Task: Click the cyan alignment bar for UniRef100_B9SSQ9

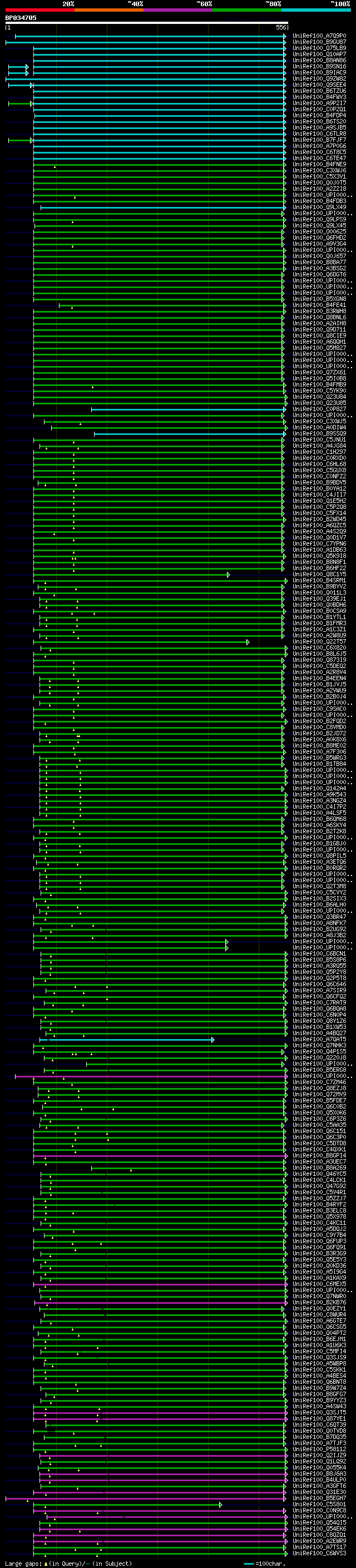Action: click(190, 434)
